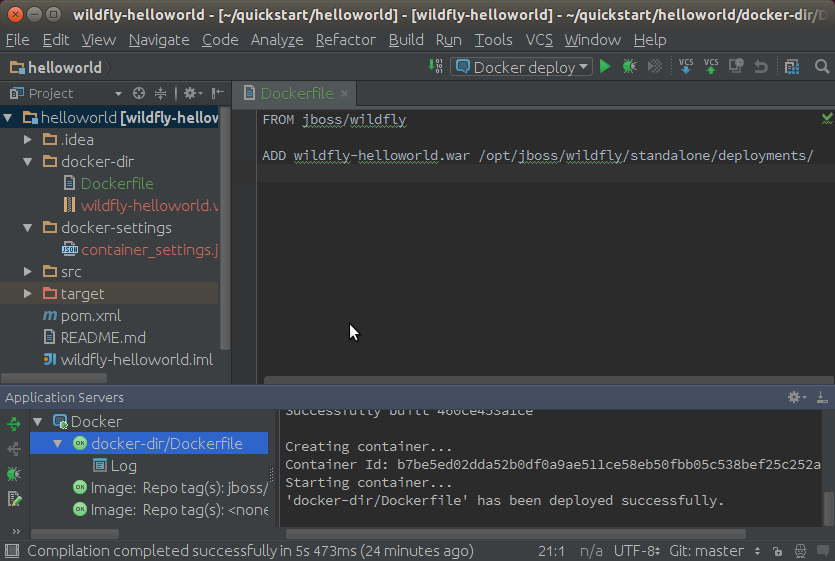The width and height of the screenshot is (835, 561).
Task: Click Edit Configuration icon in Application Servers
Action: pyautogui.click(x=14, y=498)
